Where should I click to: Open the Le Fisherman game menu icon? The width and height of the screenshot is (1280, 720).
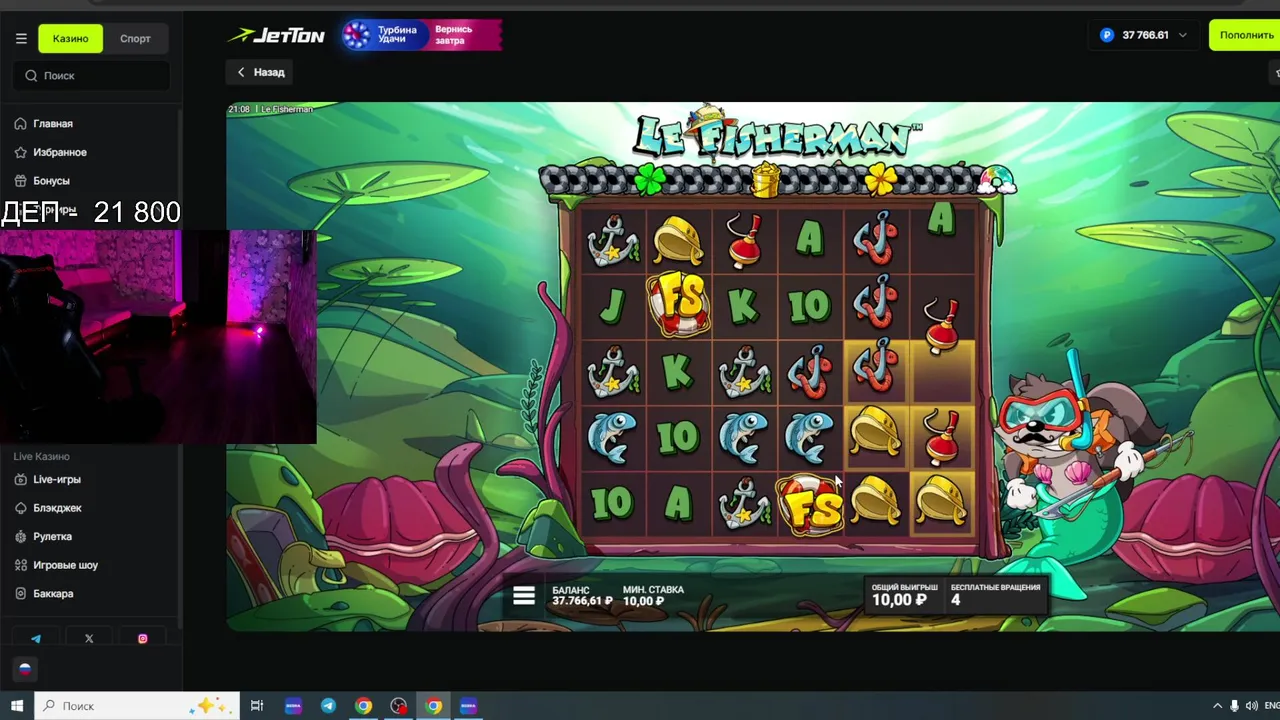click(x=524, y=596)
